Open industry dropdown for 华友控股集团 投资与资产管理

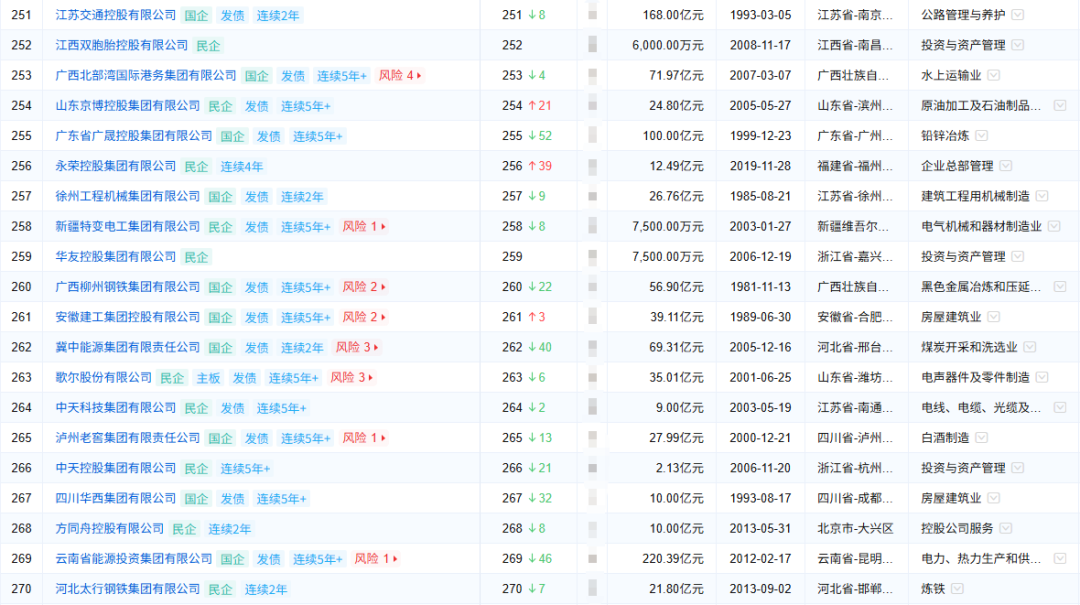click(1017, 256)
